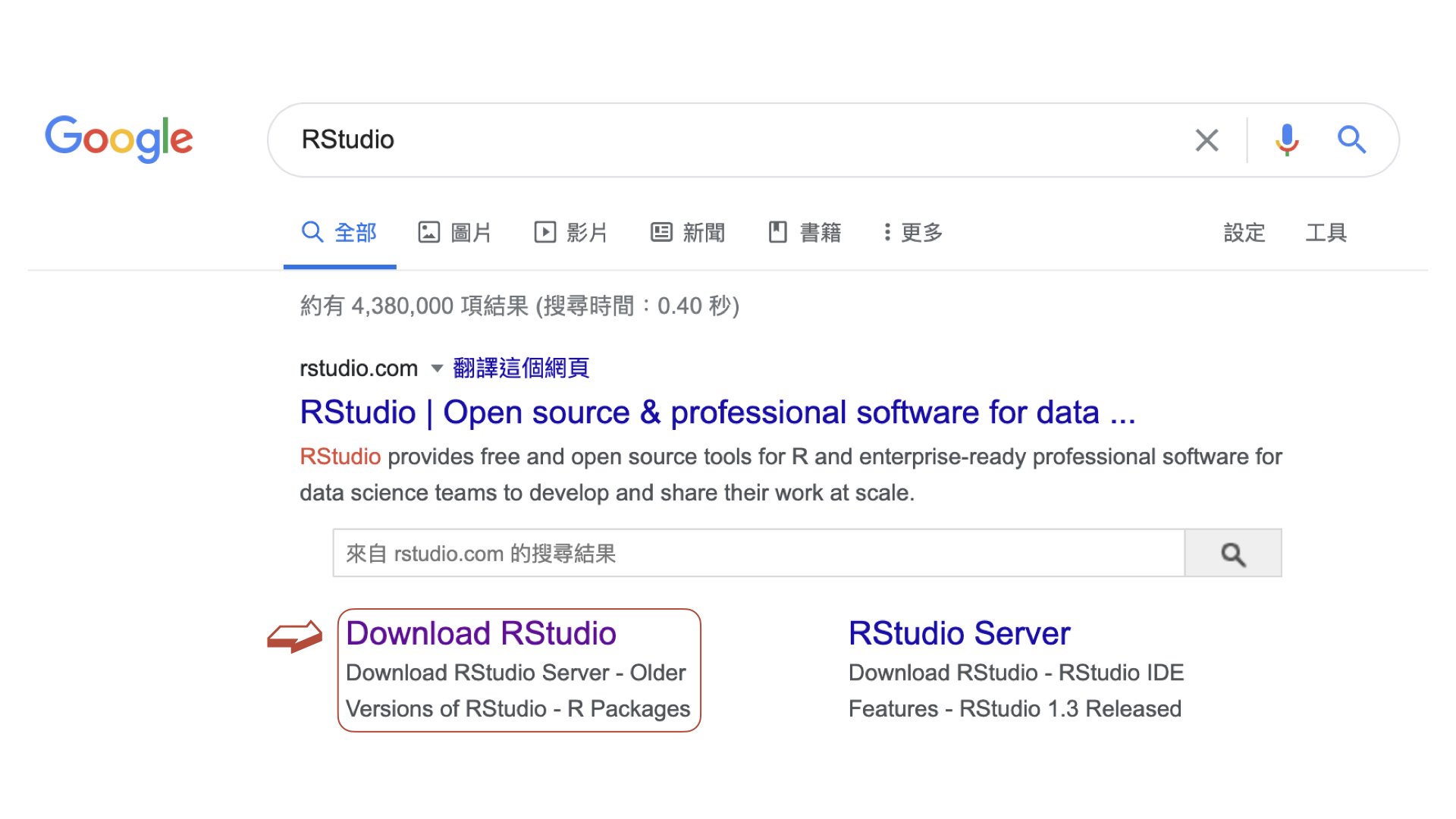Select the 全部 all results tab

point(340,232)
